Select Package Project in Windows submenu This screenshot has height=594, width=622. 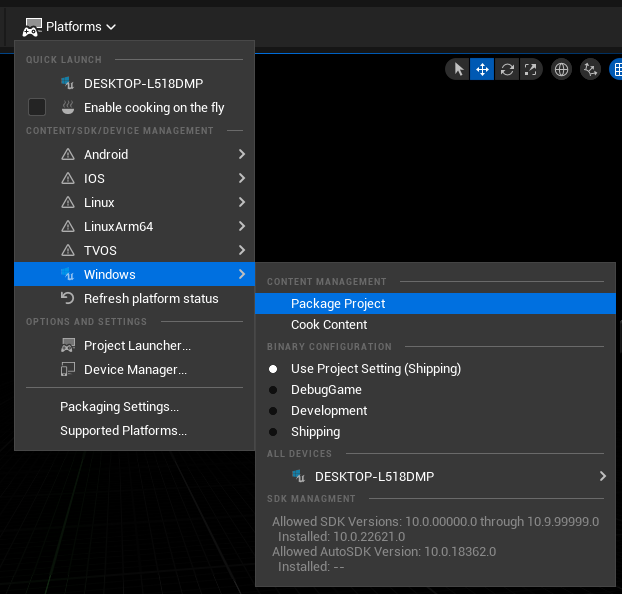(435, 304)
